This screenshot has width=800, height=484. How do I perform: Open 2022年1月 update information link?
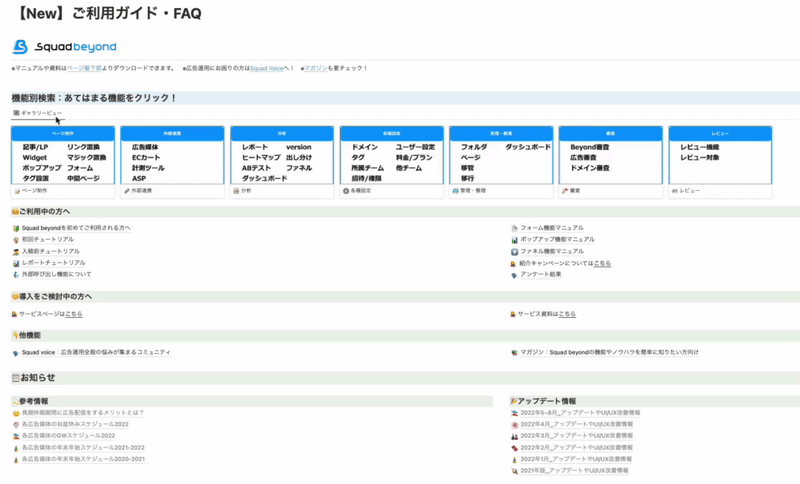[576, 460]
